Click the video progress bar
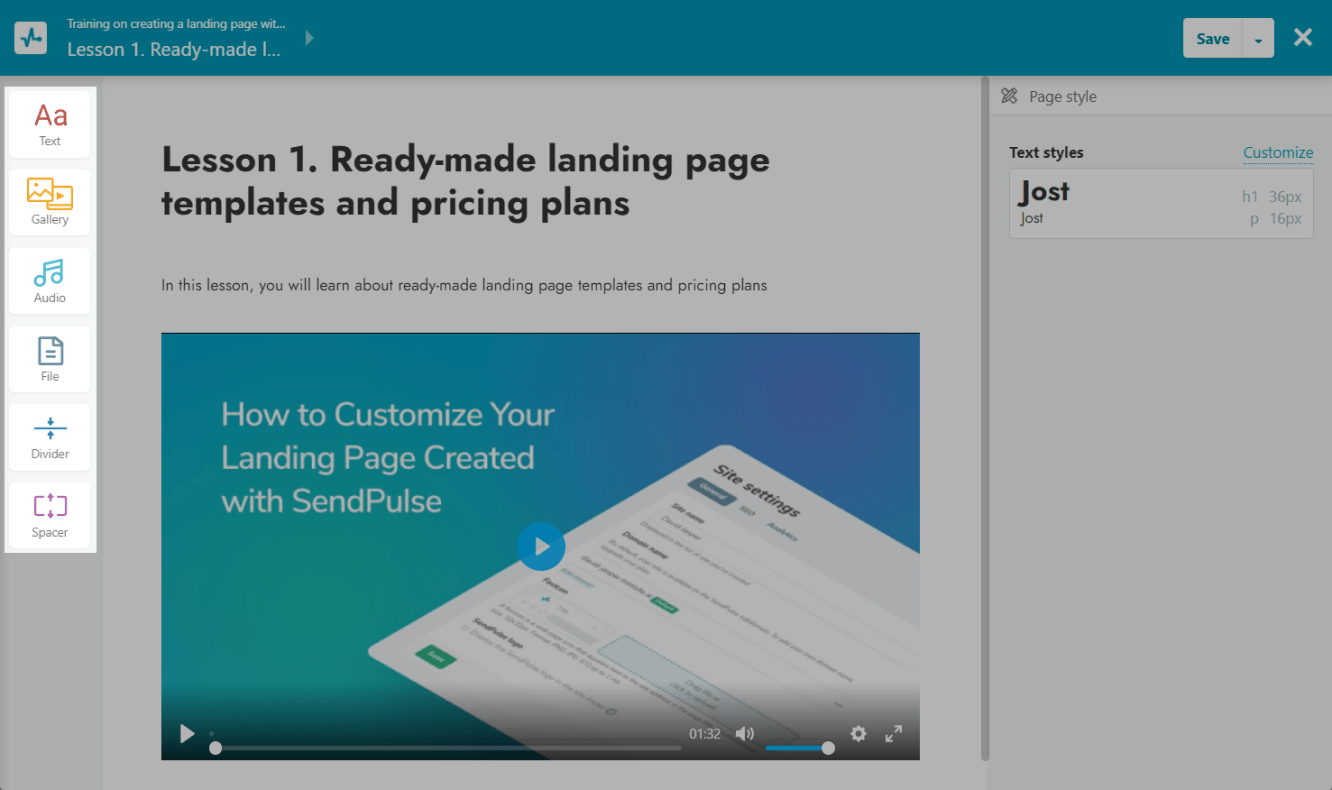 tap(446, 748)
